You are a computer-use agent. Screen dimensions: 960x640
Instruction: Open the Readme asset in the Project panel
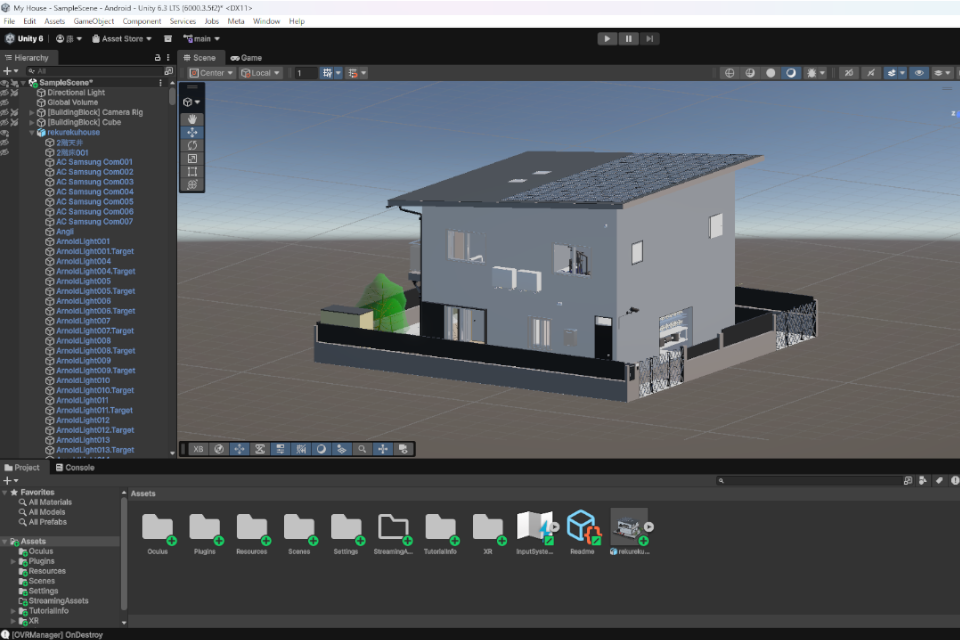click(584, 528)
